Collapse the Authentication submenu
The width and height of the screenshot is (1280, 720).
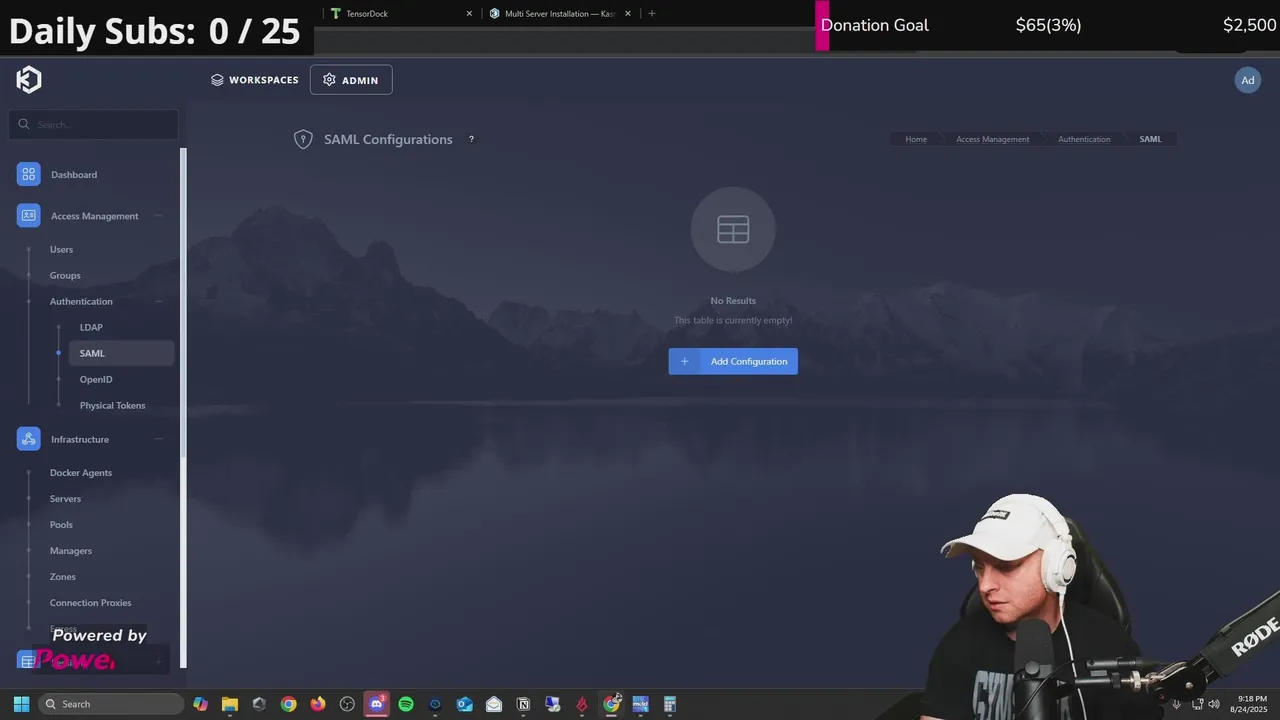(x=159, y=301)
